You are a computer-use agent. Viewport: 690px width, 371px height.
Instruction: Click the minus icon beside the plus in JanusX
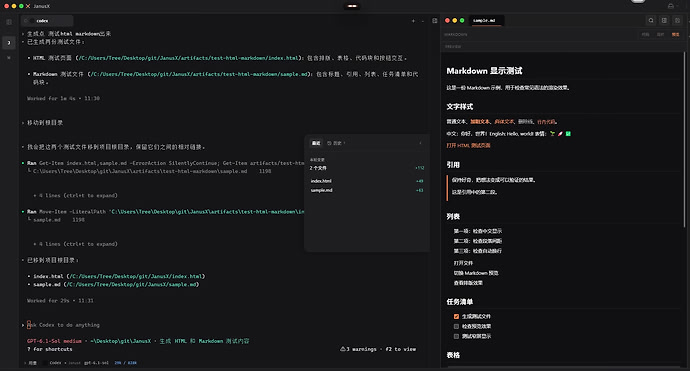423,21
